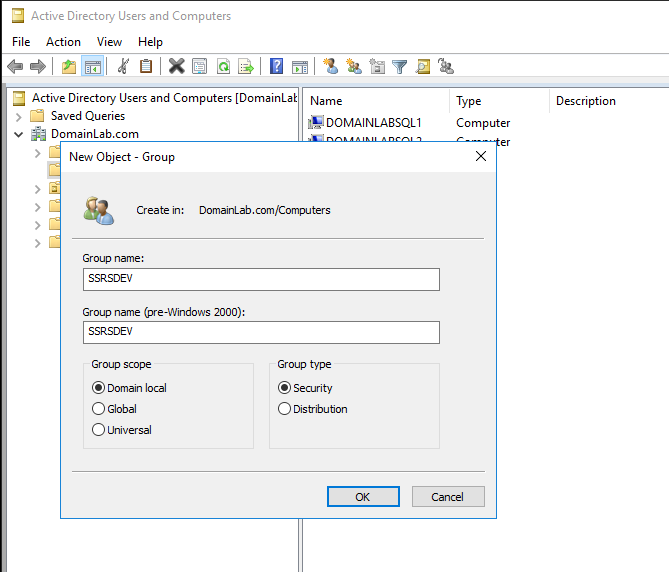Screen dimensions: 669x572
Task: Sort by the Name column header
Action: pyautogui.click(x=376, y=101)
